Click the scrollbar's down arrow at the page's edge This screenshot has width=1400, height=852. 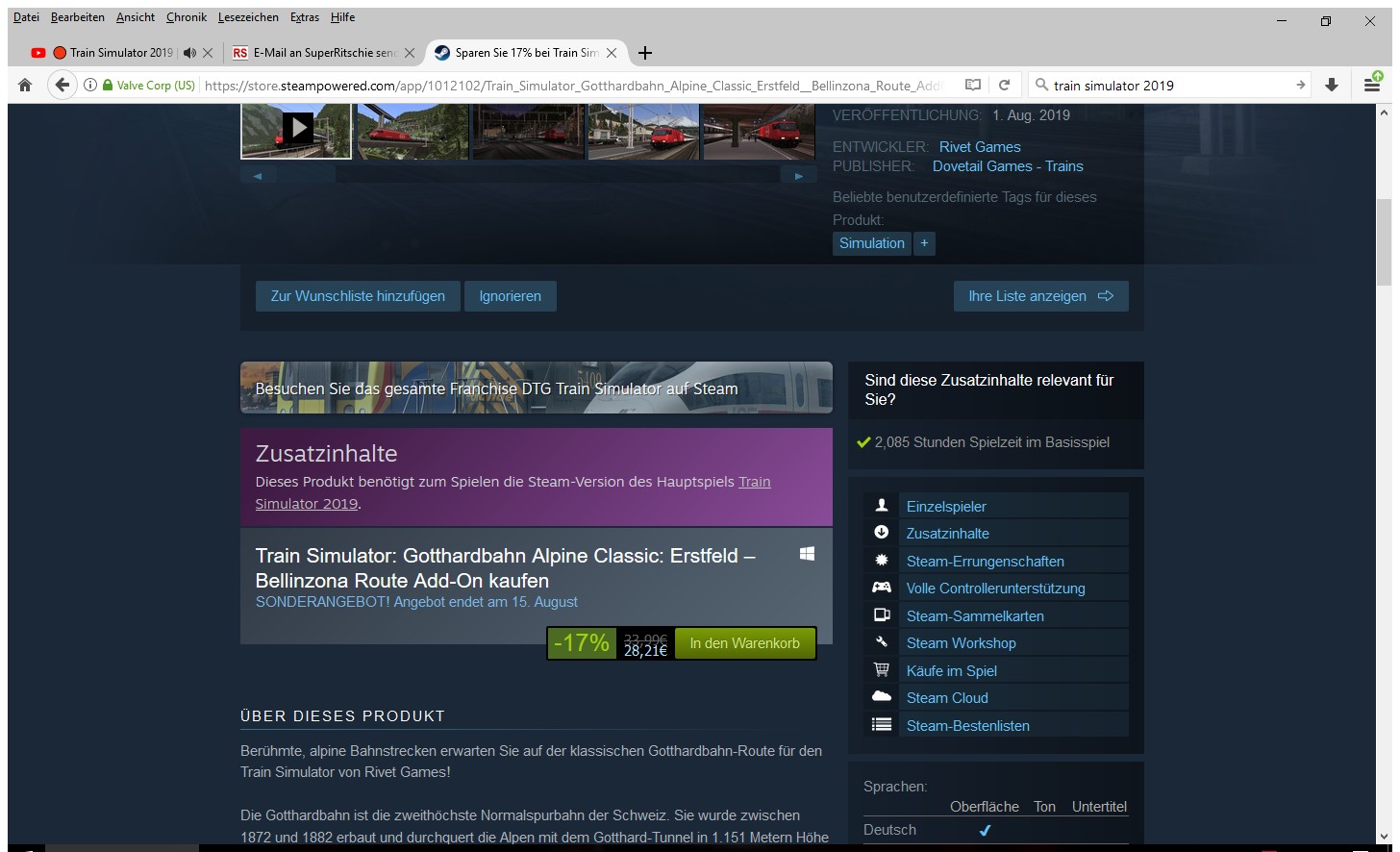tap(1384, 837)
